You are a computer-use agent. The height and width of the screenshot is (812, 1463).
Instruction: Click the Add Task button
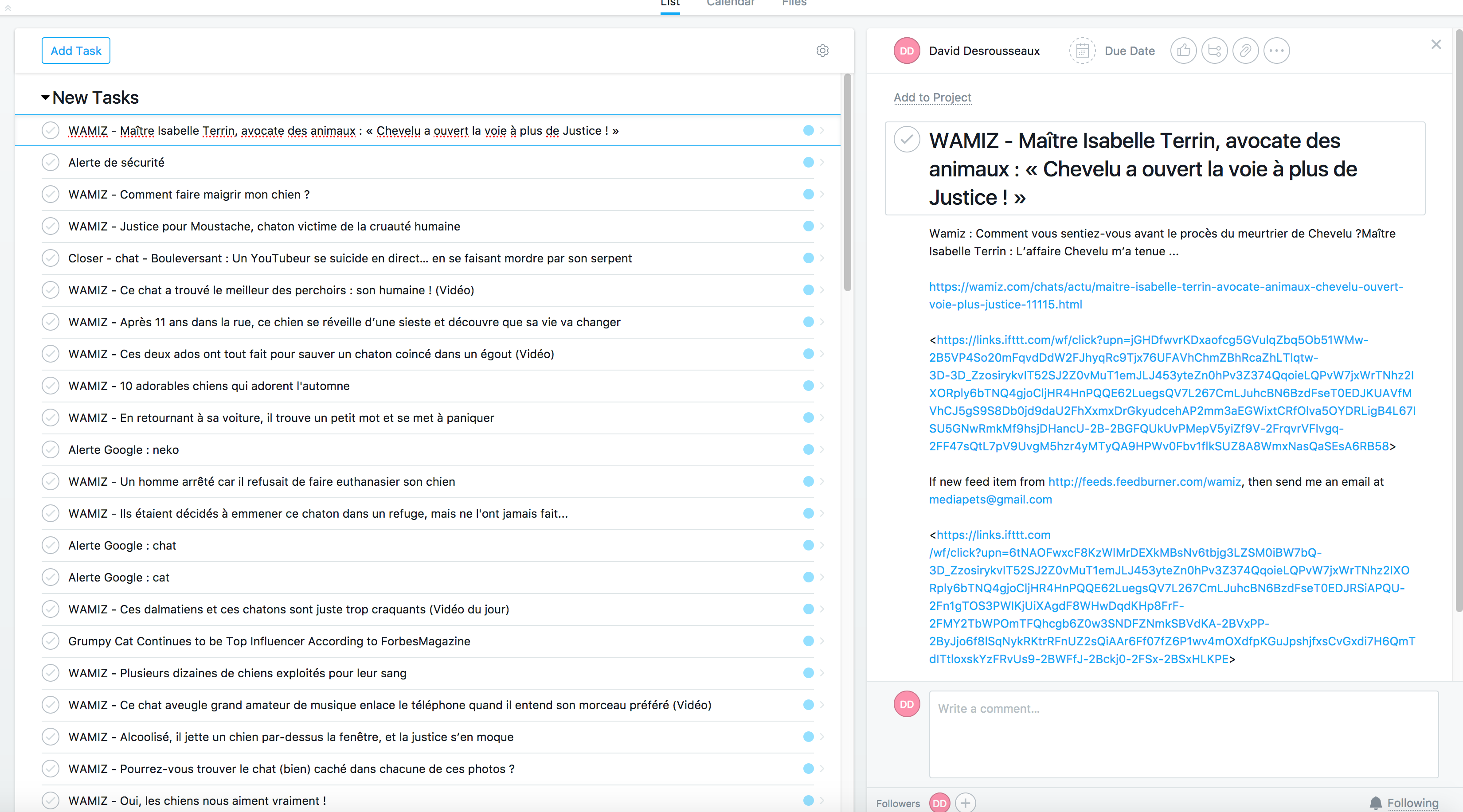tap(76, 51)
